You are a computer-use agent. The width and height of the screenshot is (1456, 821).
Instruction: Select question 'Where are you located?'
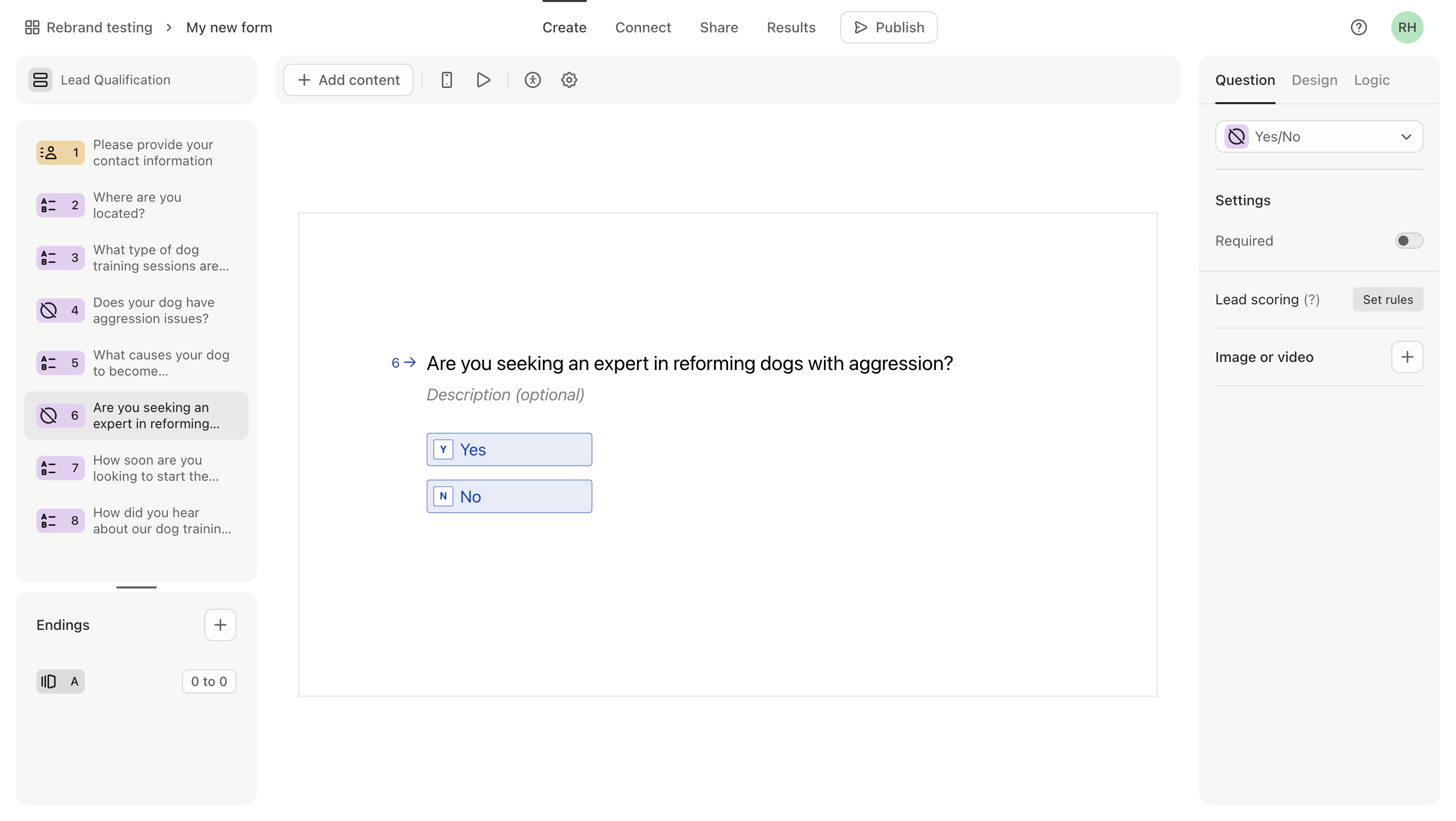point(136,205)
